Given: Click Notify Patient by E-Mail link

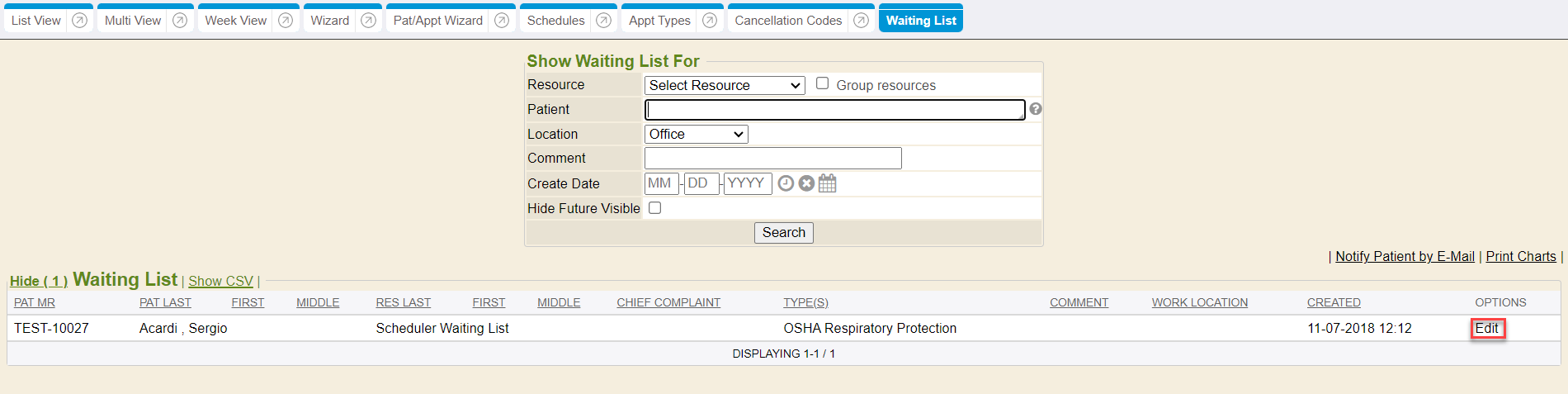Looking at the screenshot, I should (1405, 257).
